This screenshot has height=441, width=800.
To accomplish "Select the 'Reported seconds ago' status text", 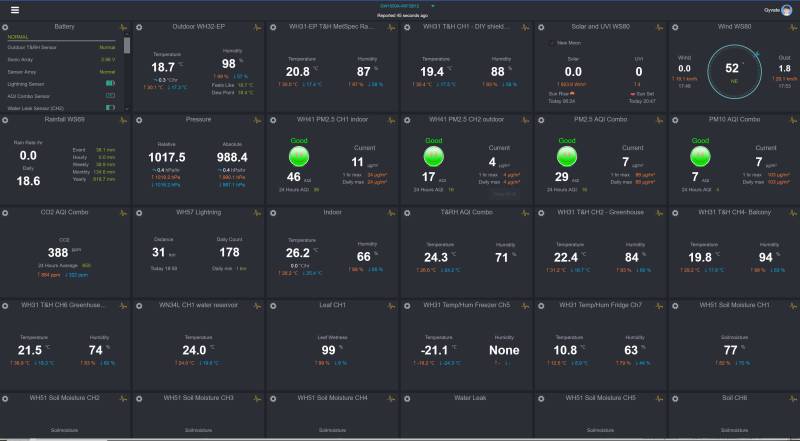I will [x=402, y=16].
